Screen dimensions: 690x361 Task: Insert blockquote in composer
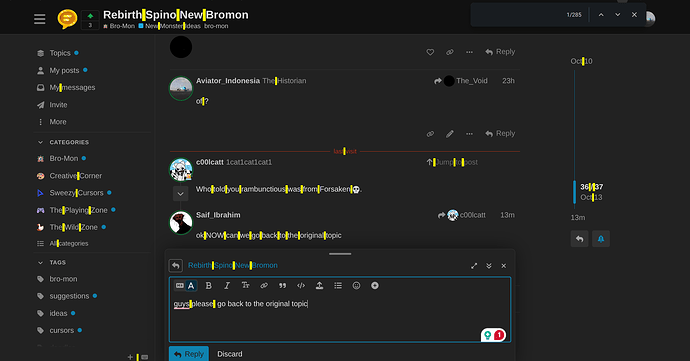click(x=283, y=286)
